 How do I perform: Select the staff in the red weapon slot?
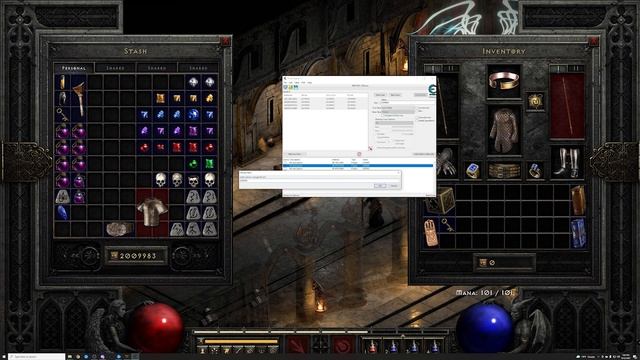[567, 106]
